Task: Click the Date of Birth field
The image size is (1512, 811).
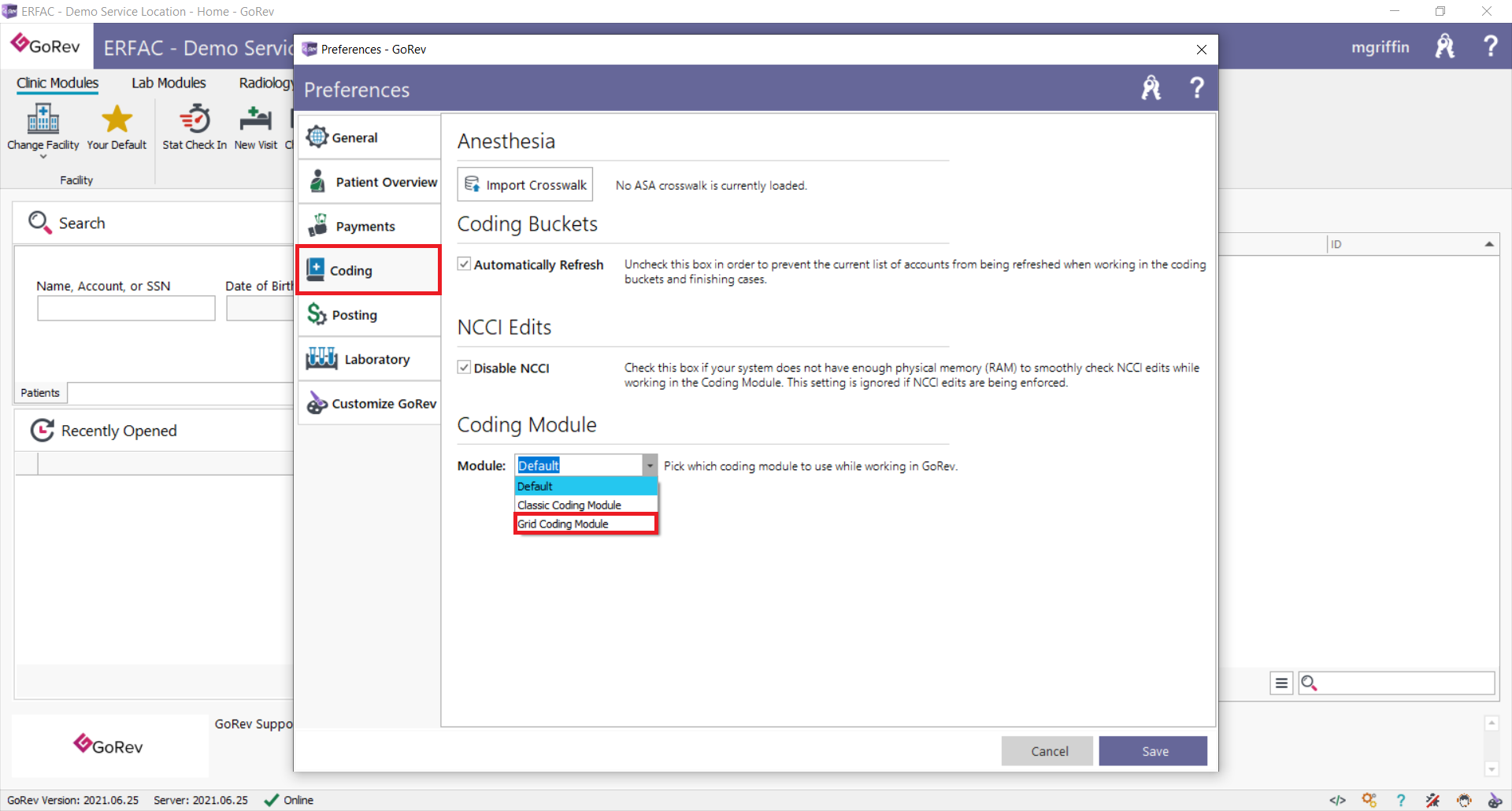Action: coord(260,308)
